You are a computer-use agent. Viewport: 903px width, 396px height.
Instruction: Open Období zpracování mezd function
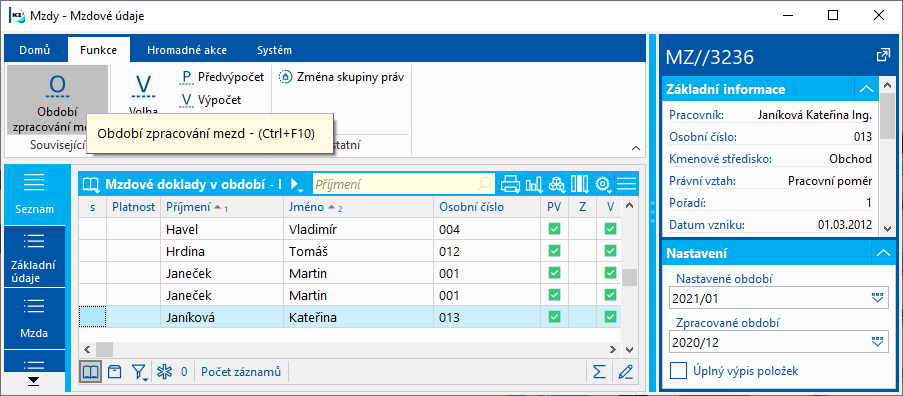[57, 101]
